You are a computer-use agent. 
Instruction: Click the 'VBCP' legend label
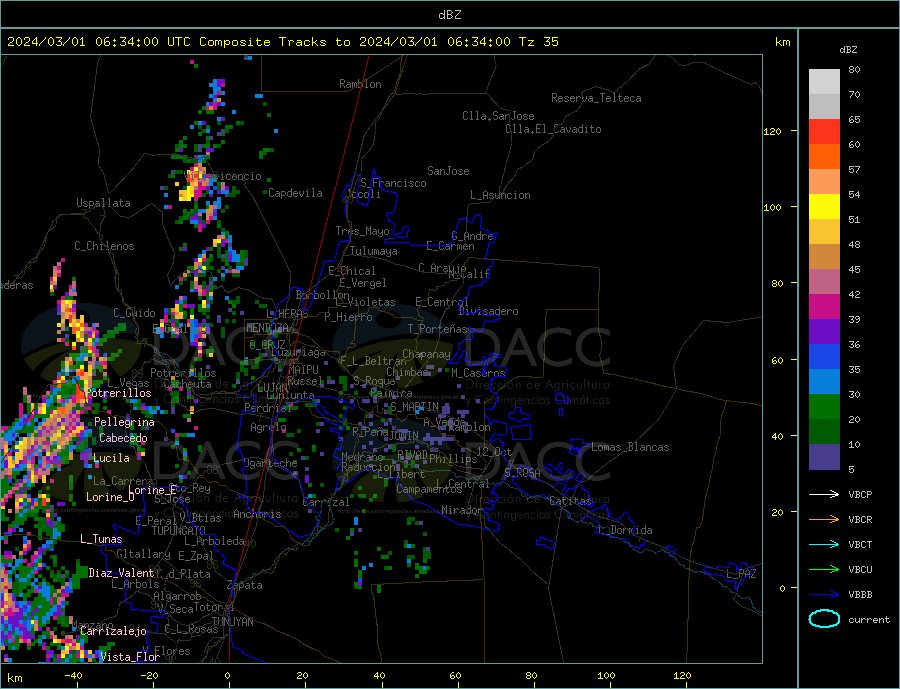(x=860, y=494)
